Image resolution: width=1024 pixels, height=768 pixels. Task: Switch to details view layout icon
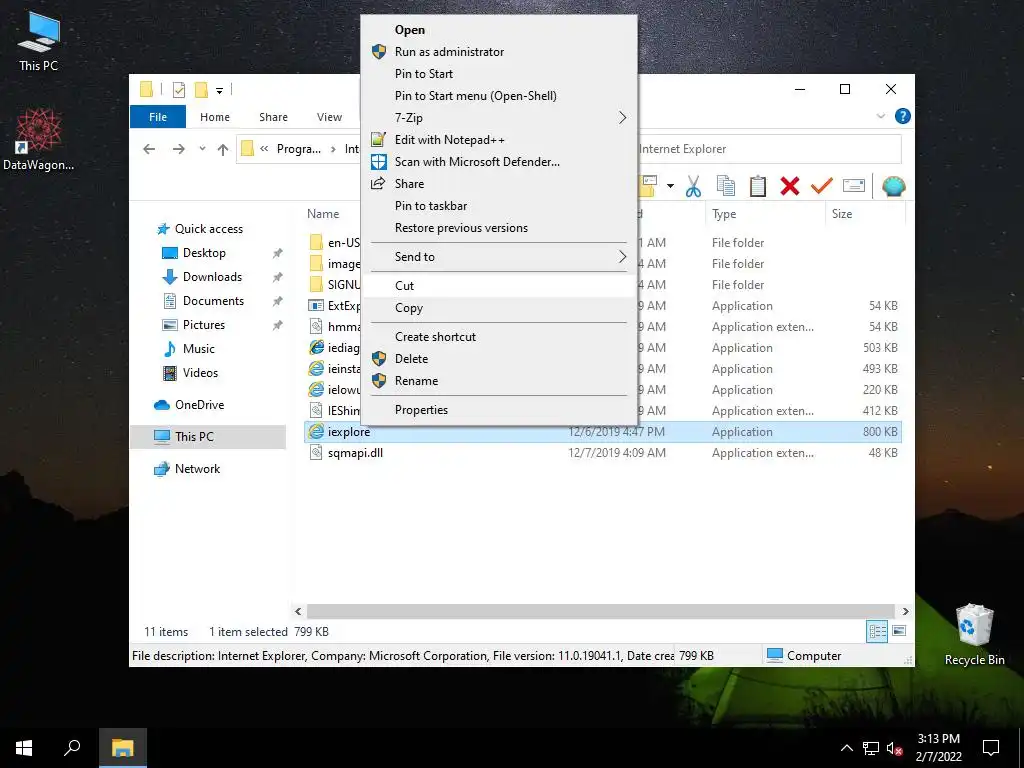877,631
